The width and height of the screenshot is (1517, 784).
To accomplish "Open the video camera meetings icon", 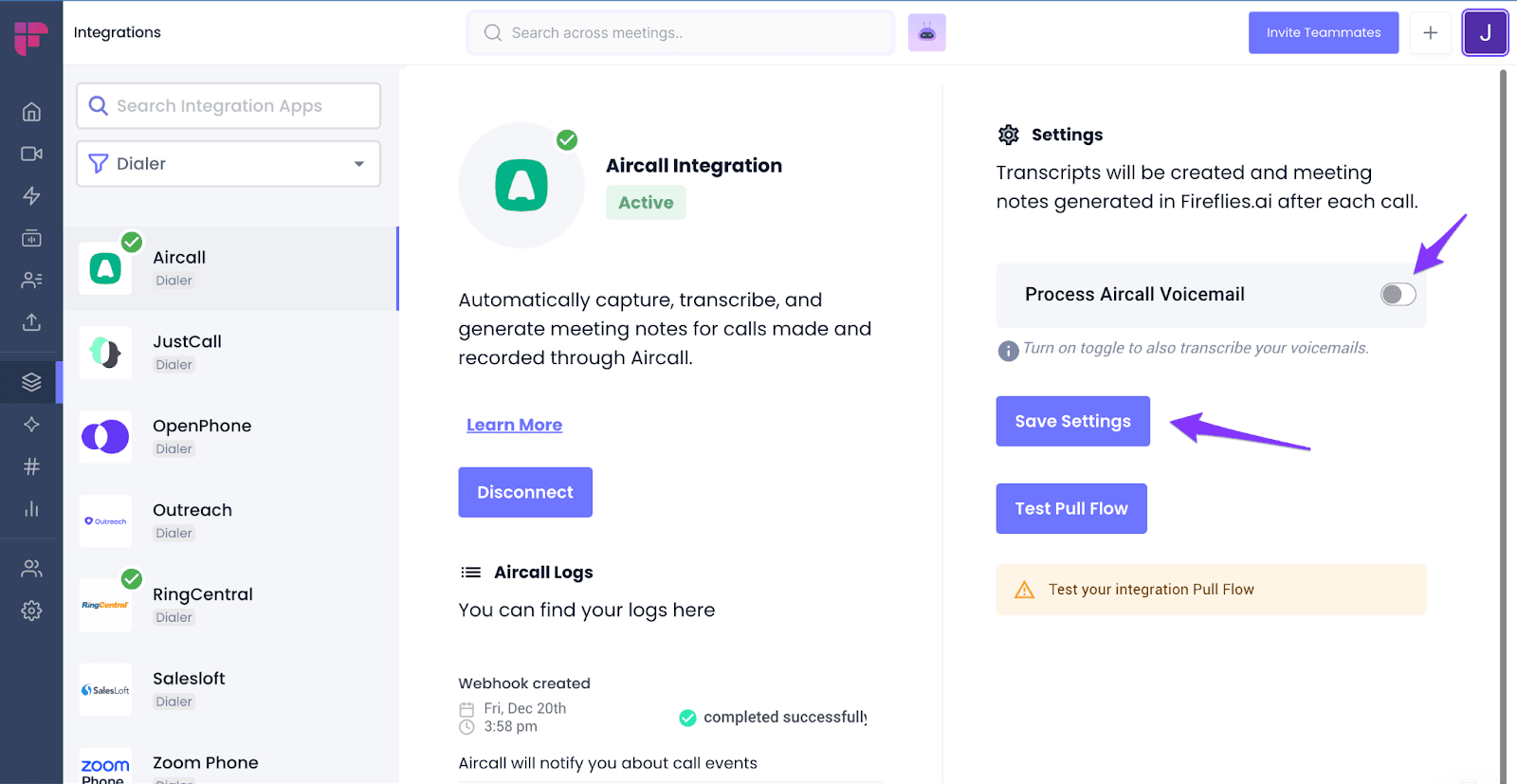I will click(31, 154).
